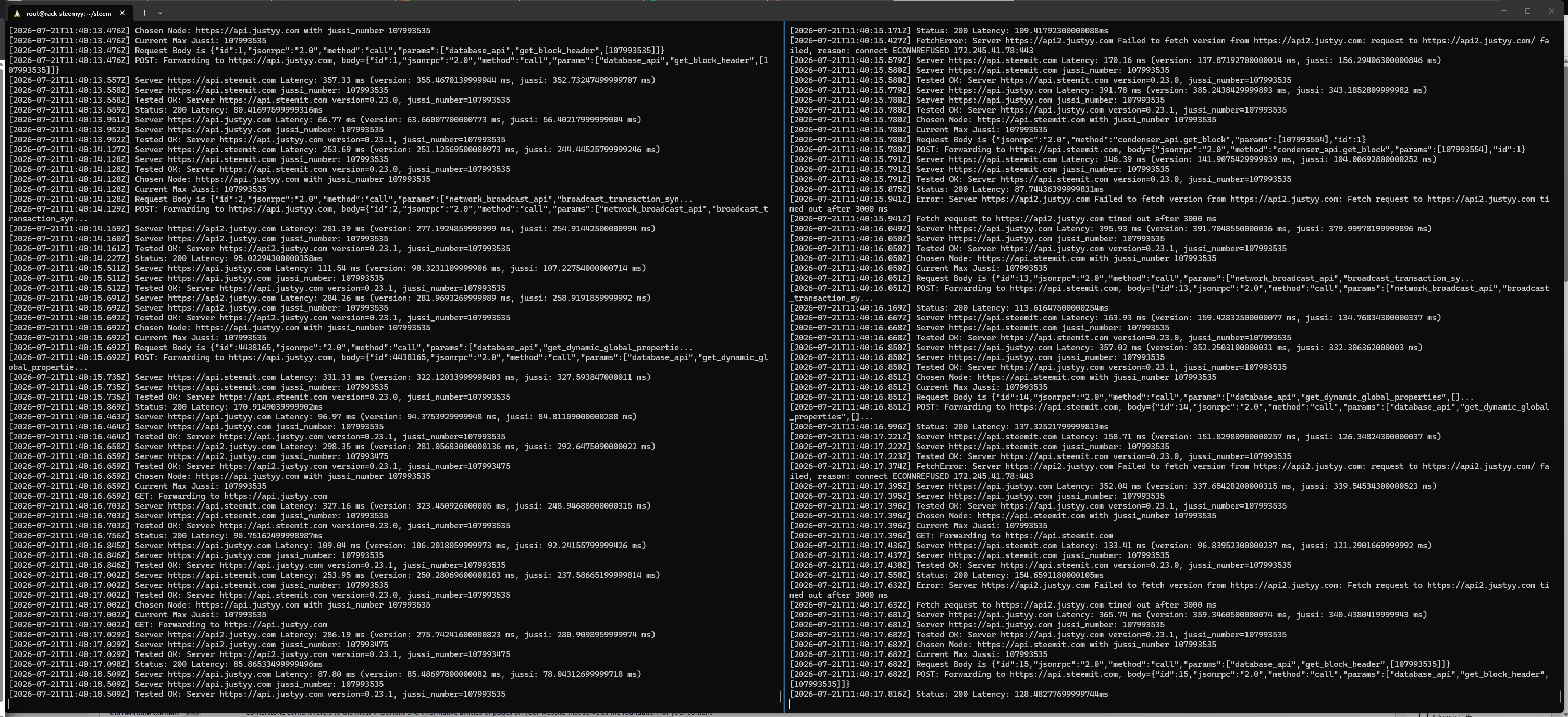This screenshot has height=717, width=1568.
Task: Close the terminal window
Action: tap(1551, 11)
